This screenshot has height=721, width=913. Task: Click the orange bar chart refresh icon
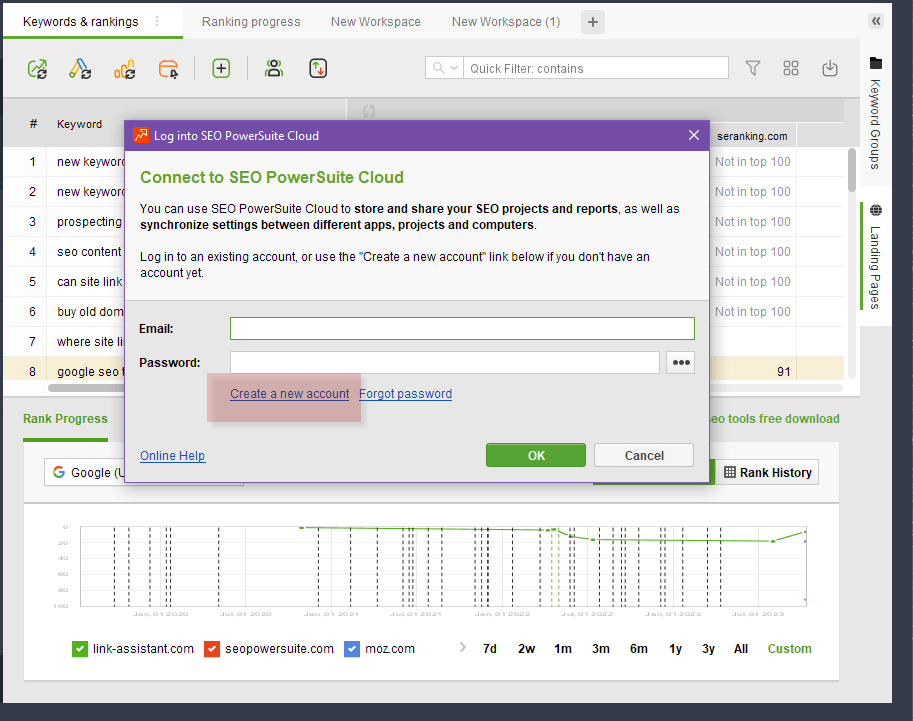tap(125, 69)
